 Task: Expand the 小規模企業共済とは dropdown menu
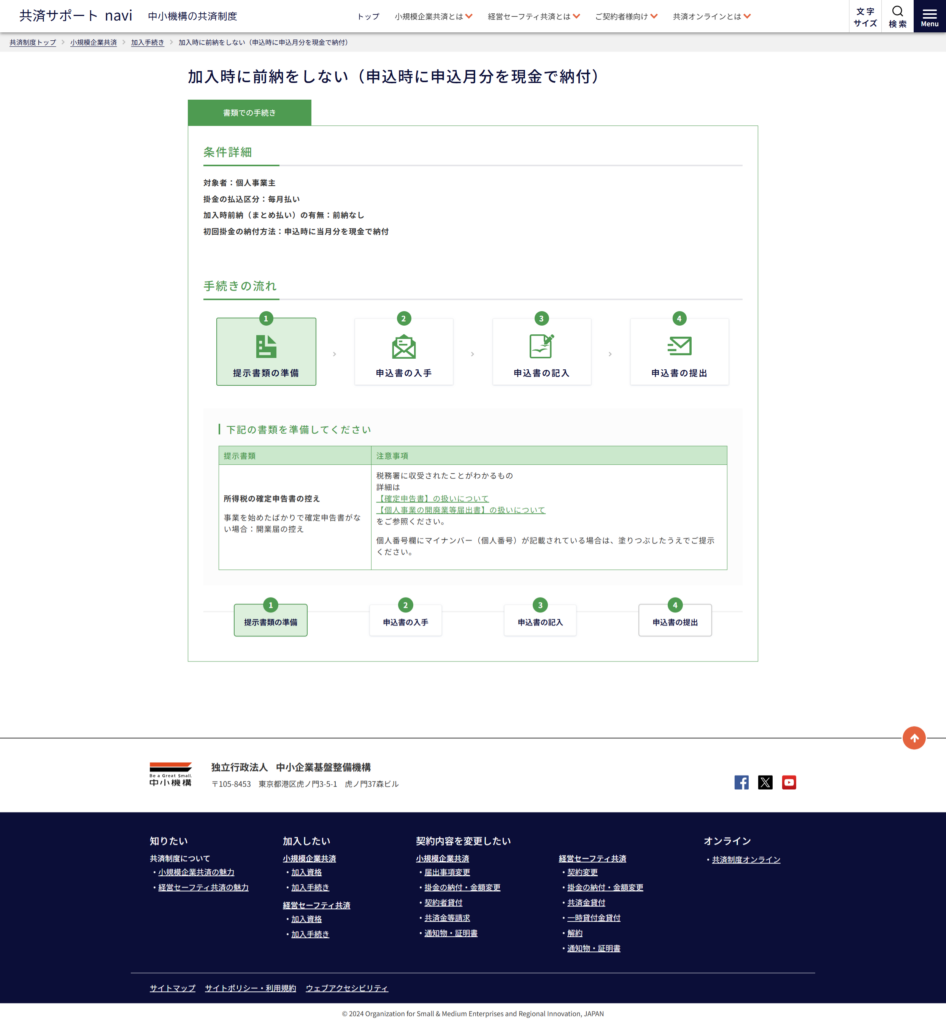point(434,16)
